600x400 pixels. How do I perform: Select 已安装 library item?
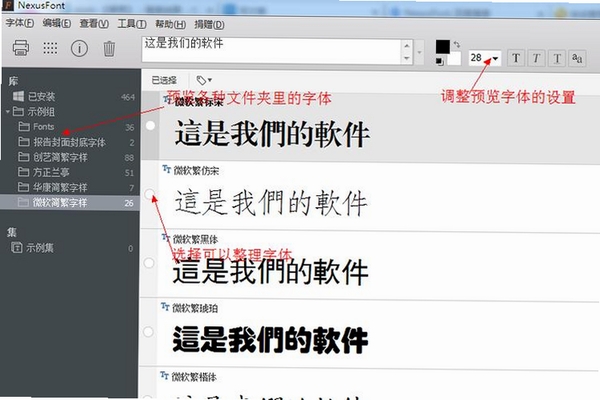71,96
